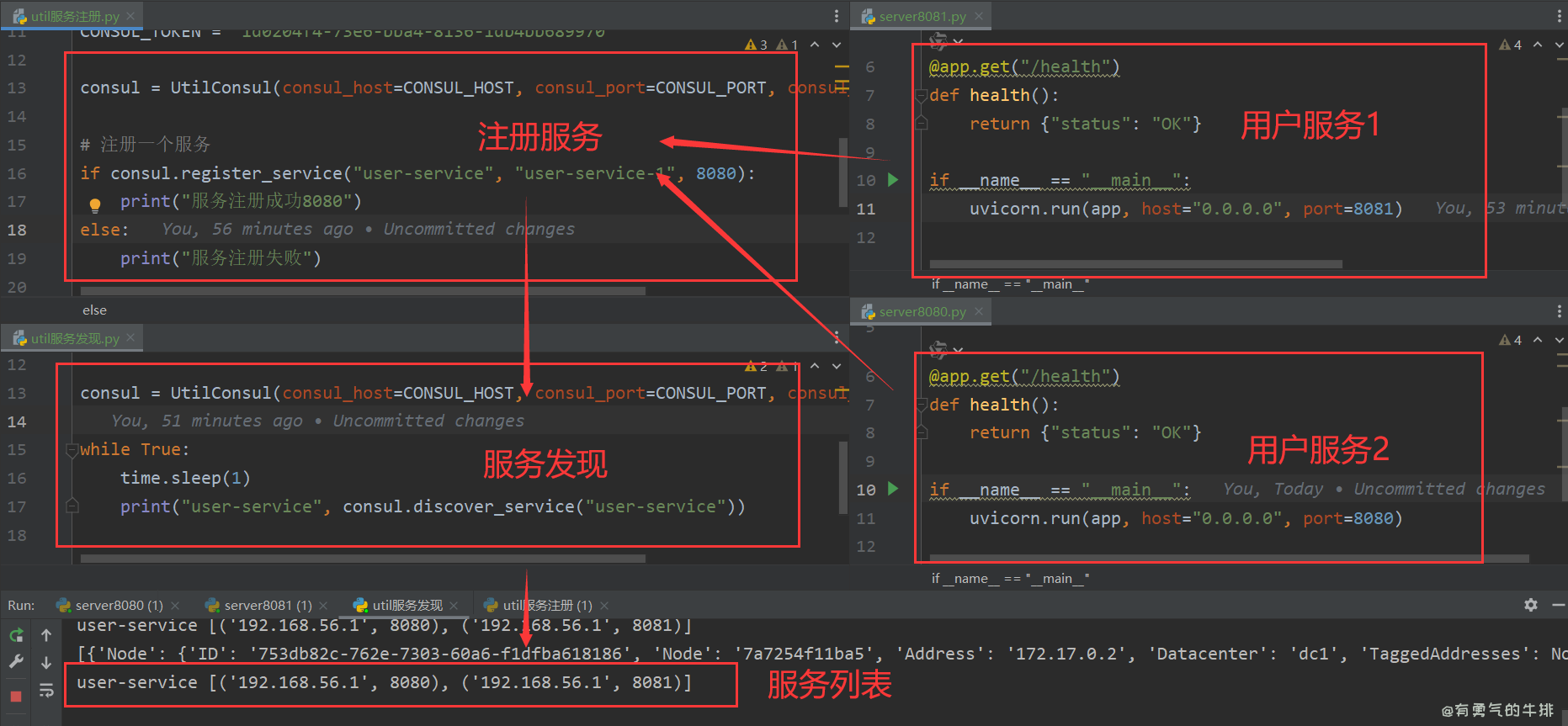The width and height of the screenshot is (1568, 726).
Task: Click the if __name__ breadcrumb under server8081.py
Action: [x=1010, y=284]
